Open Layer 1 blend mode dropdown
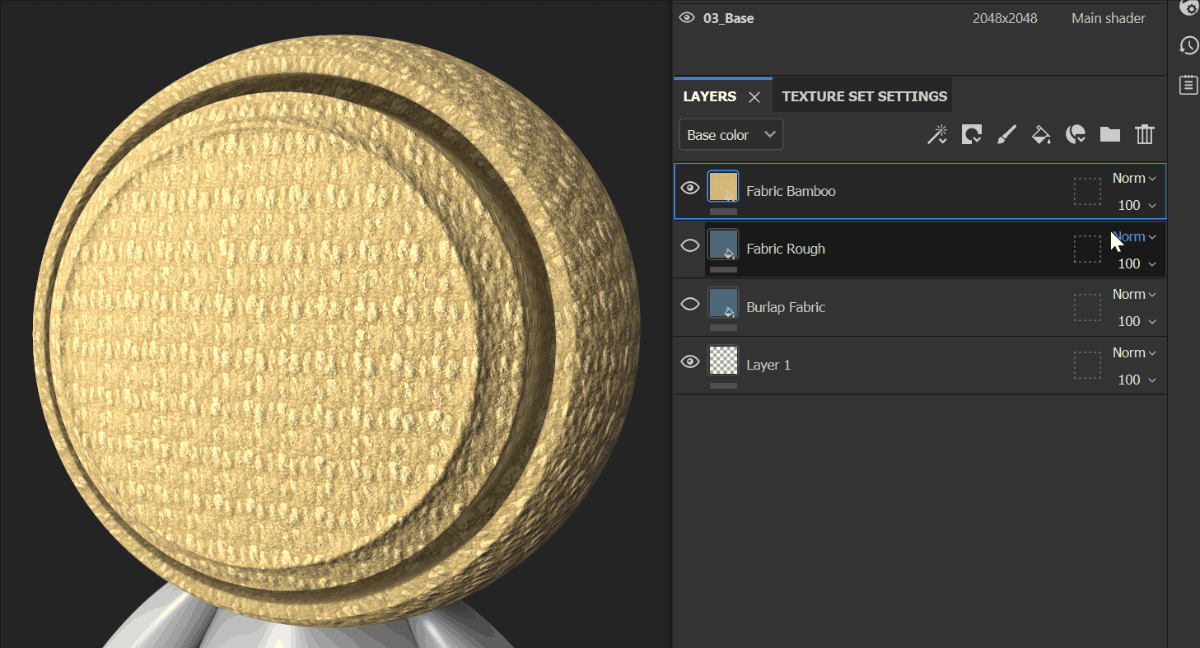The width and height of the screenshot is (1200, 648). click(1134, 353)
